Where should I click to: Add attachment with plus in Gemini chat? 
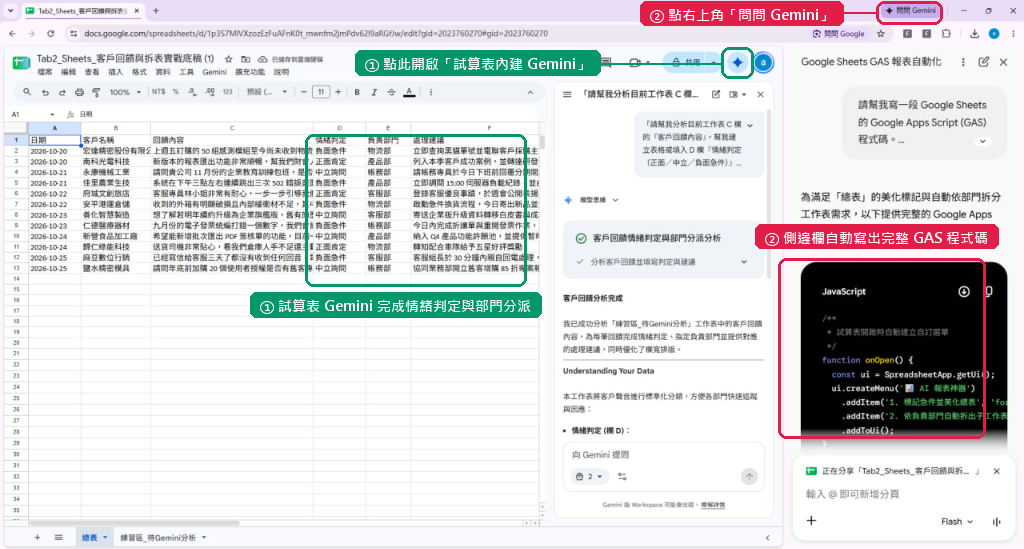[x=811, y=521]
